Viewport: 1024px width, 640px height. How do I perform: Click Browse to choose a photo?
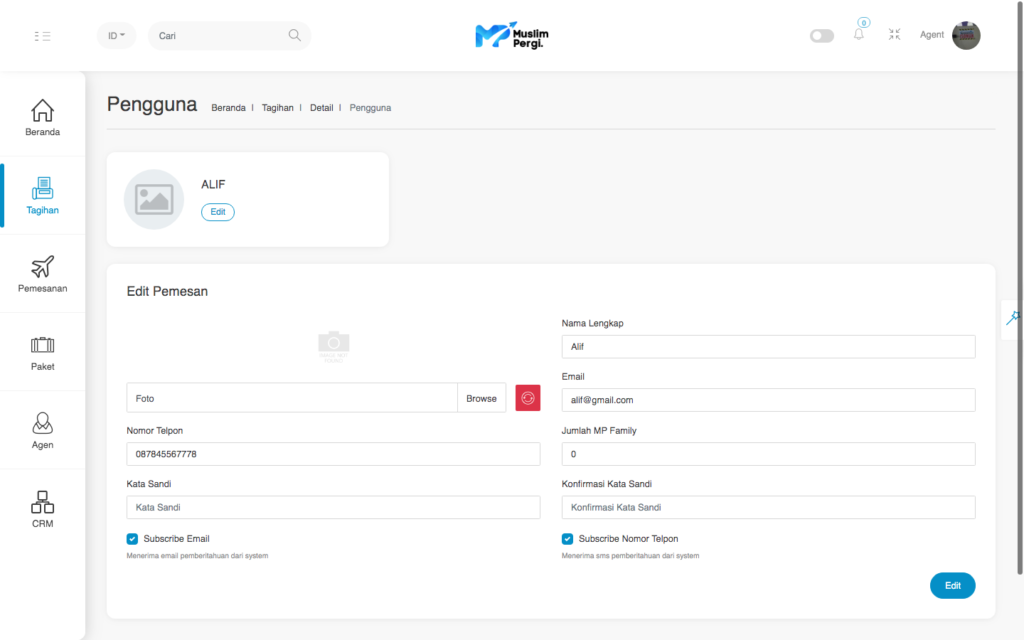(481, 398)
